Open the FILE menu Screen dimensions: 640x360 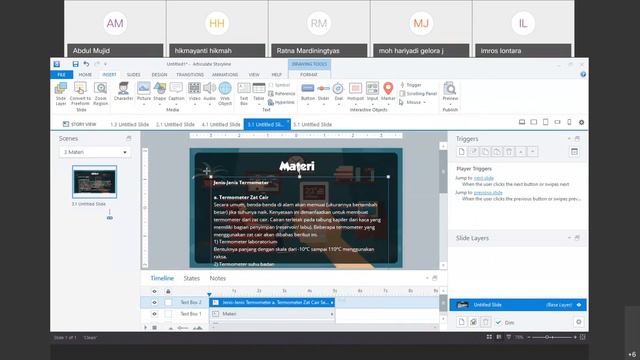pyautogui.click(x=62, y=75)
